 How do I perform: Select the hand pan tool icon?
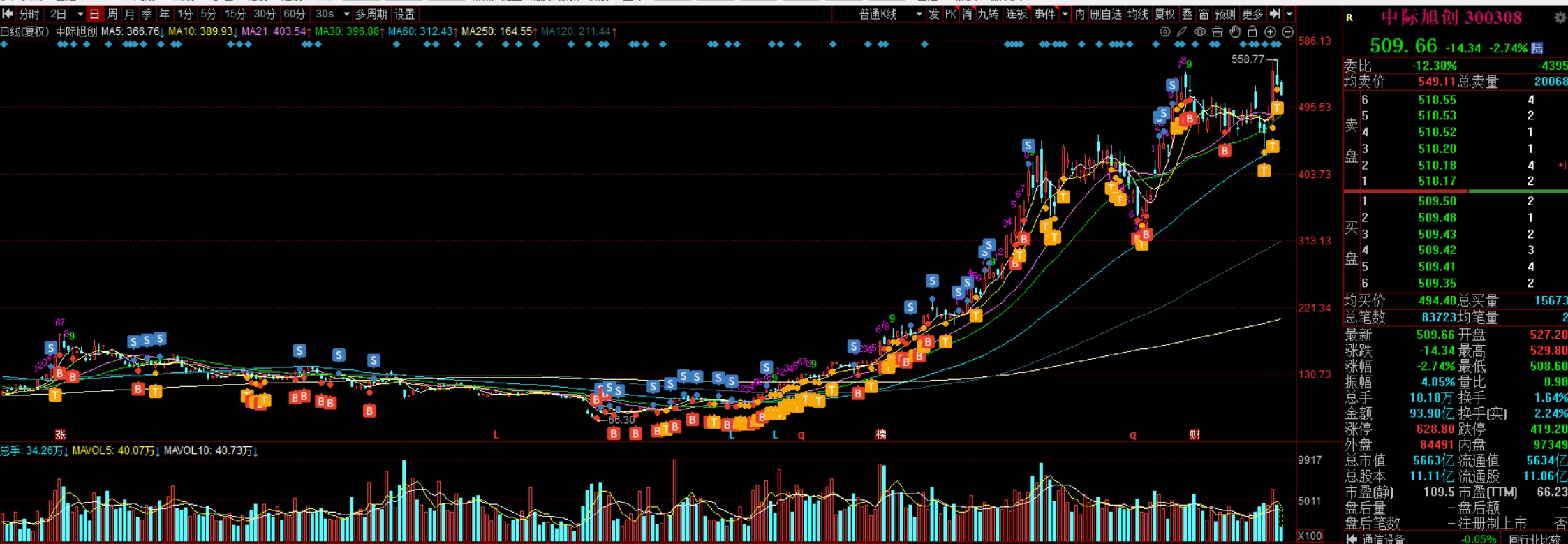[1235, 31]
